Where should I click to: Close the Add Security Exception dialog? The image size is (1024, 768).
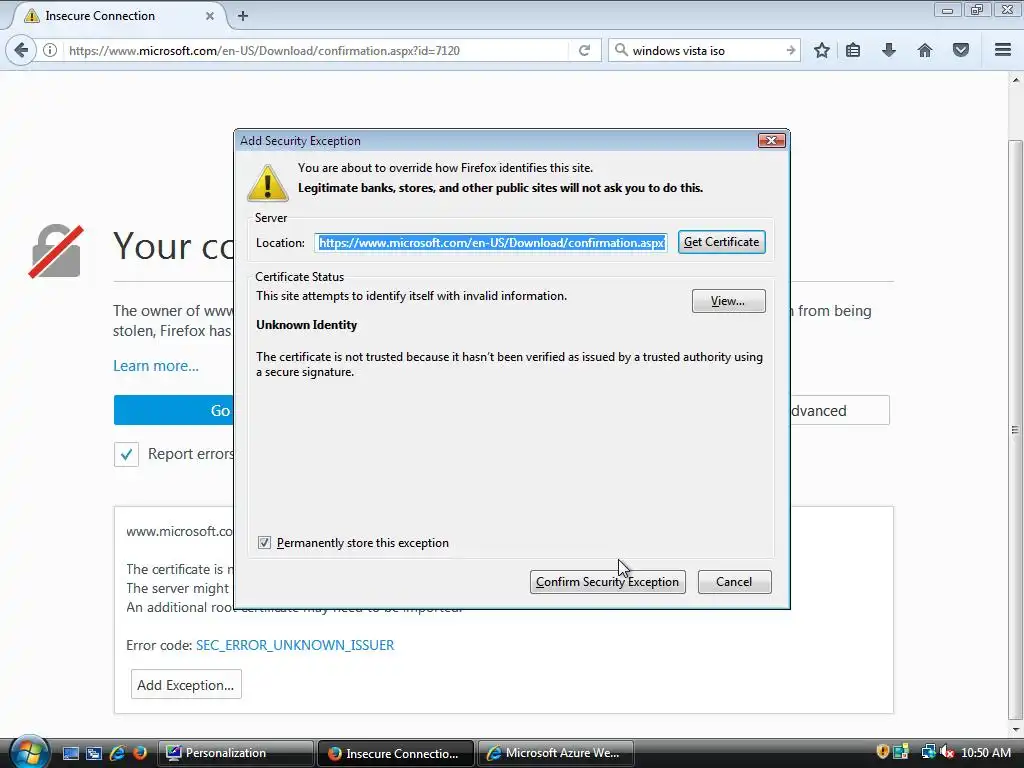(771, 140)
